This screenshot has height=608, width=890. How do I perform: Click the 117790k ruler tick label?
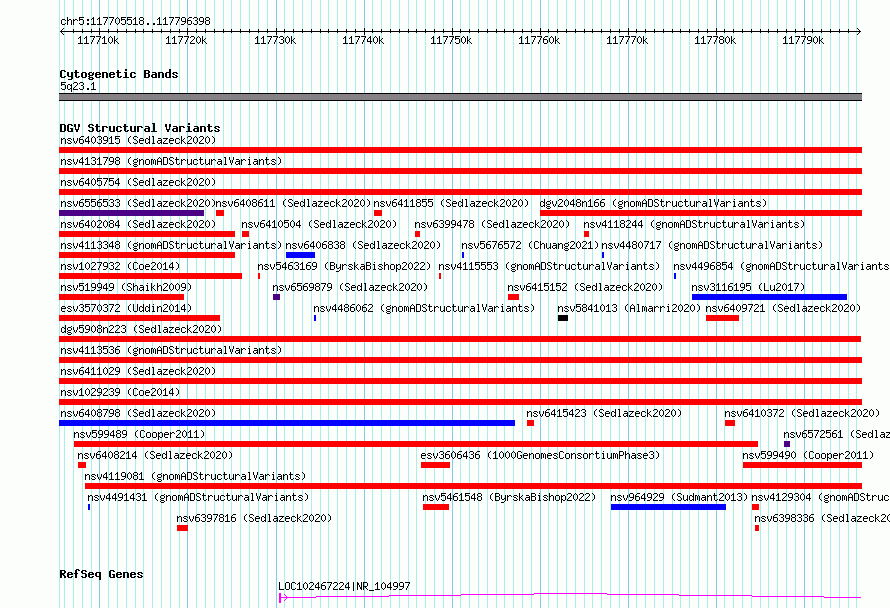click(x=803, y=40)
